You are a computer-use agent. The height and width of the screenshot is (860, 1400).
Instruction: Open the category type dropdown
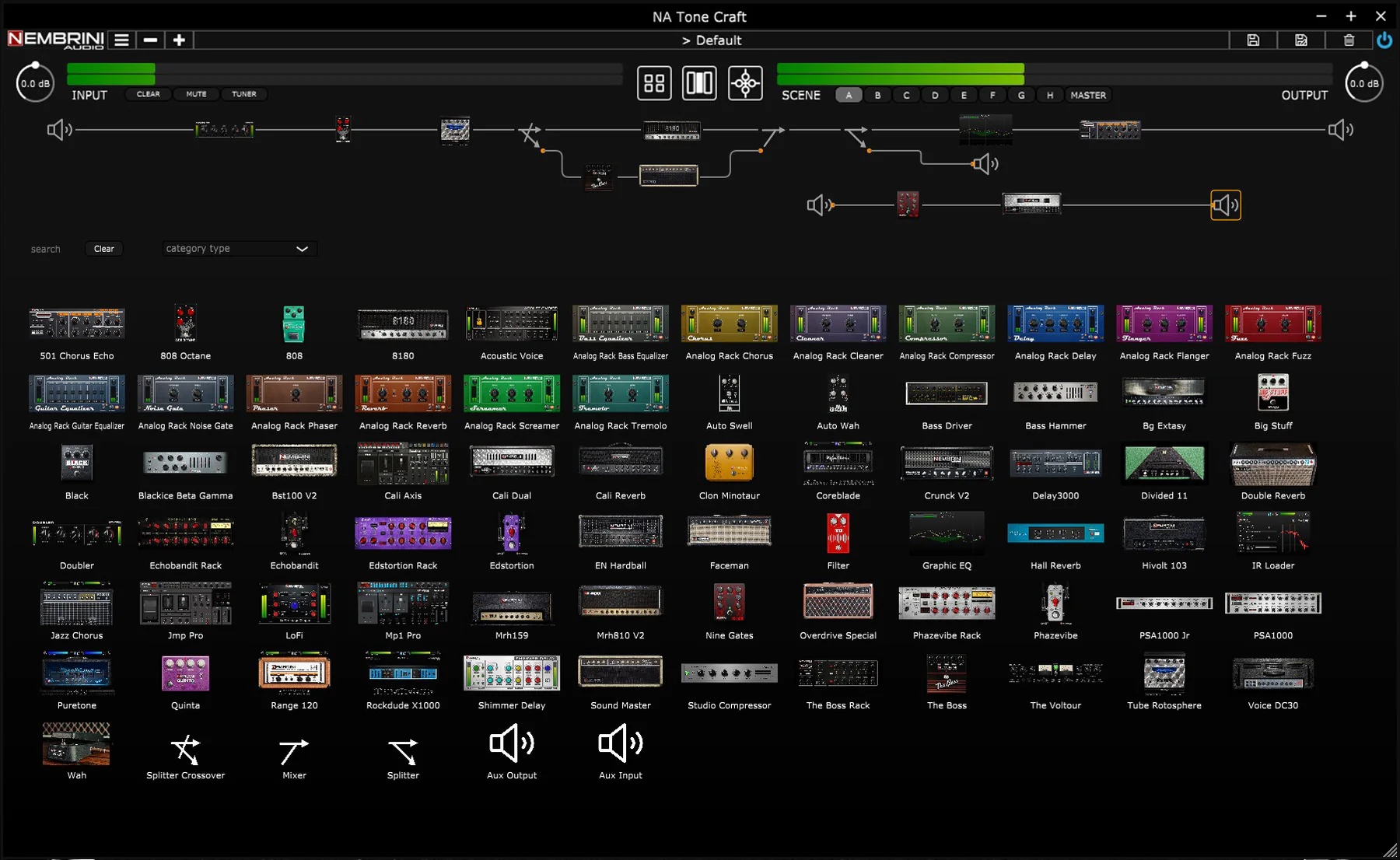[x=238, y=248]
